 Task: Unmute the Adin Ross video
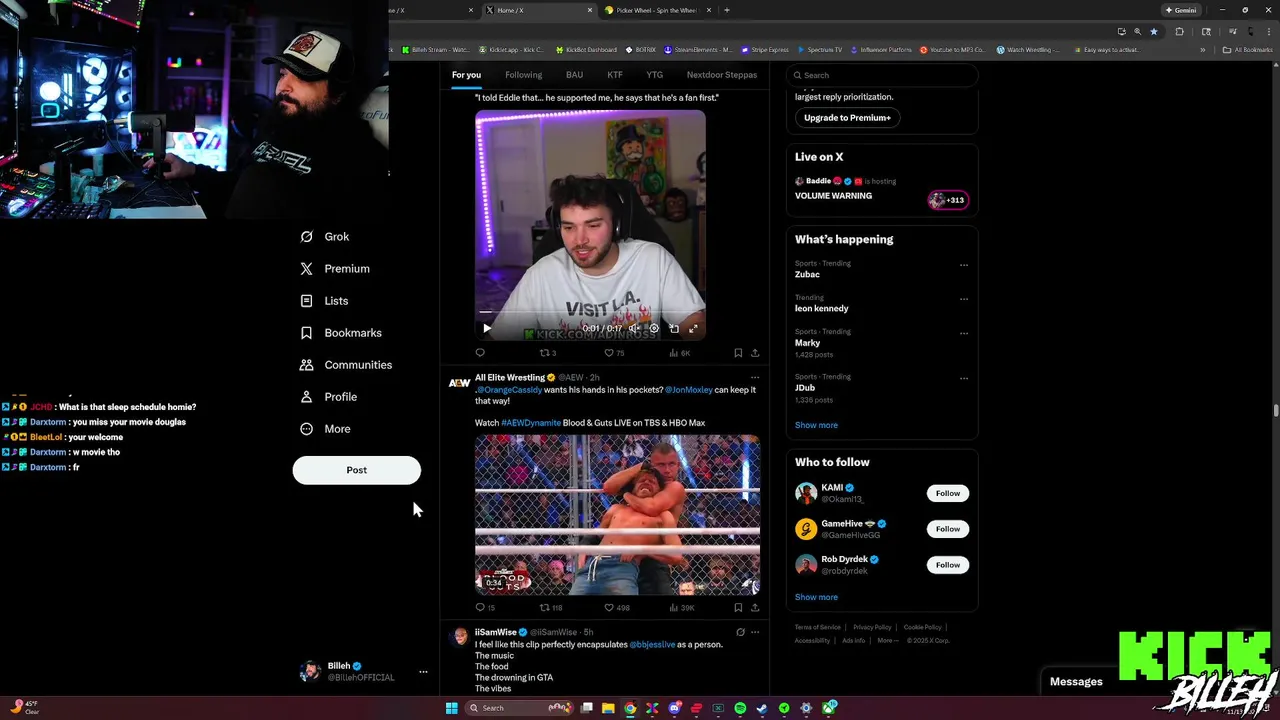pos(633,328)
